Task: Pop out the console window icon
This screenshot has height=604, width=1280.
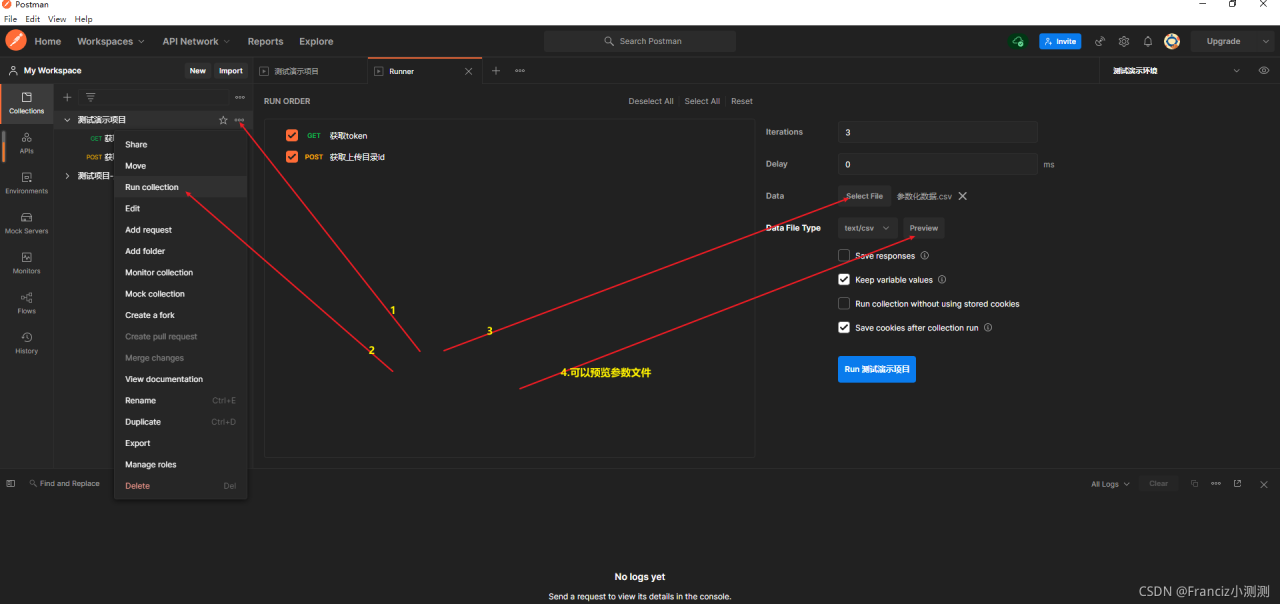Action: pyautogui.click(x=1238, y=483)
